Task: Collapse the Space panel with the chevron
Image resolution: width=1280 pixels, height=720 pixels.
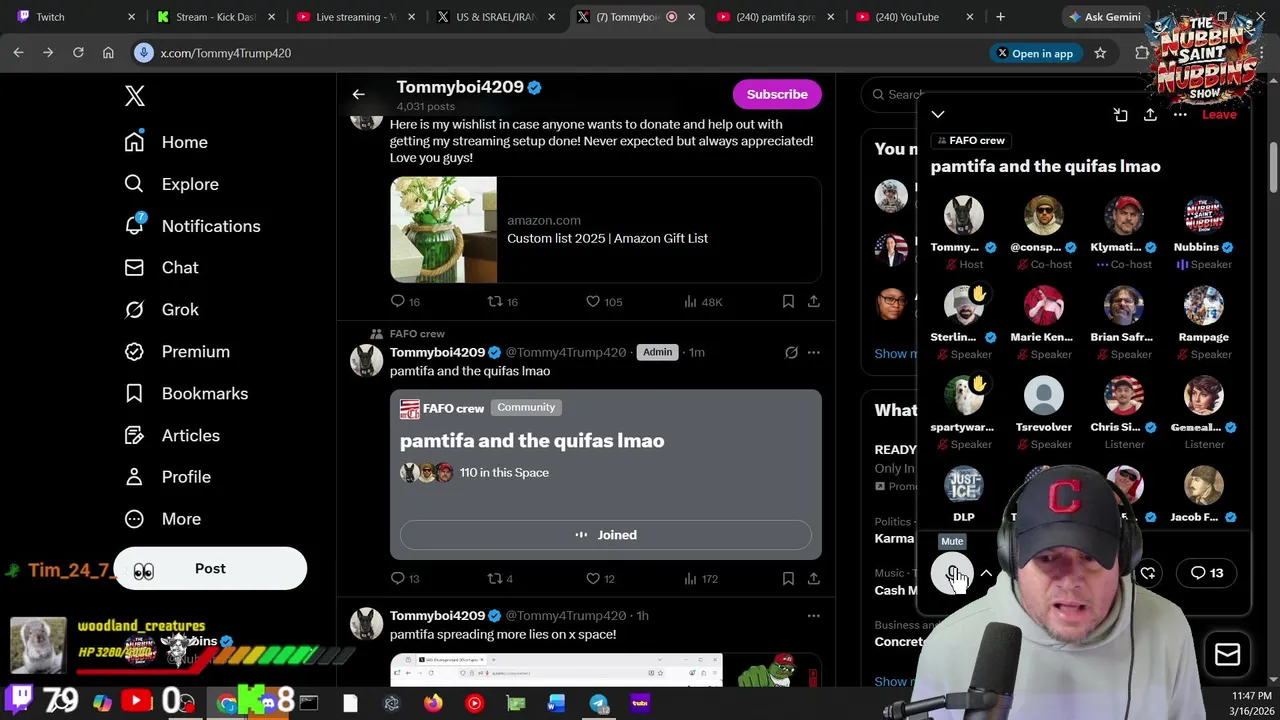Action: 937,114
